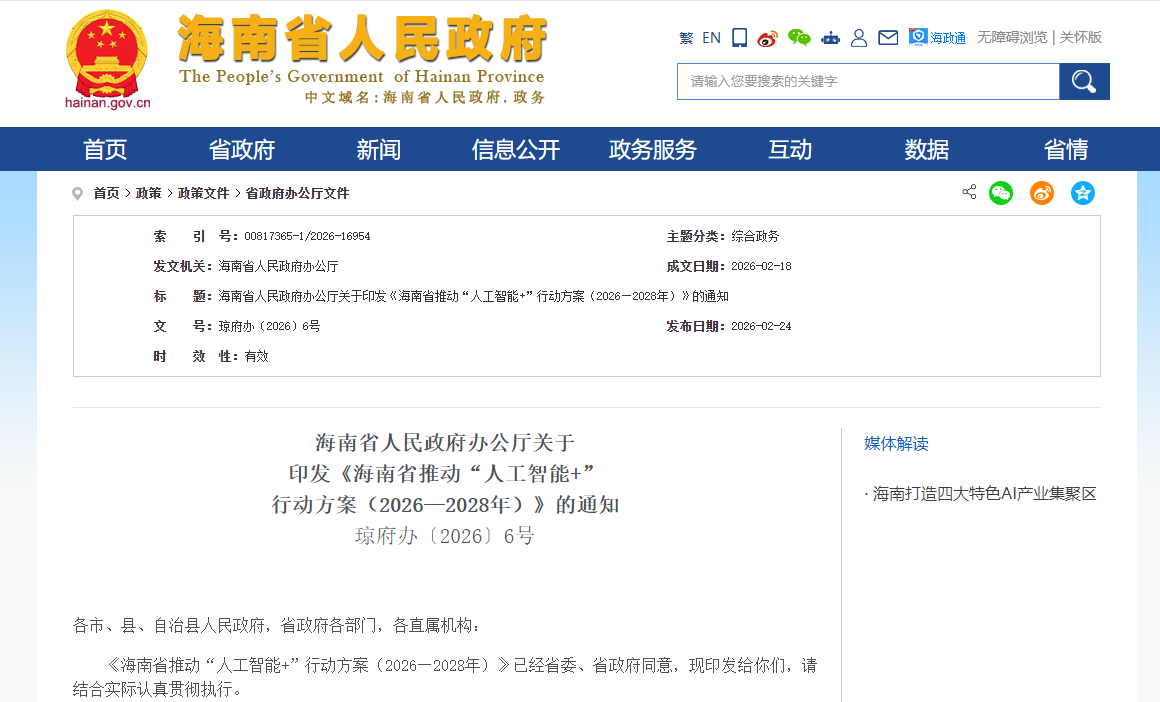Open the user account icon
This screenshot has width=1160, height=702.
859,38
